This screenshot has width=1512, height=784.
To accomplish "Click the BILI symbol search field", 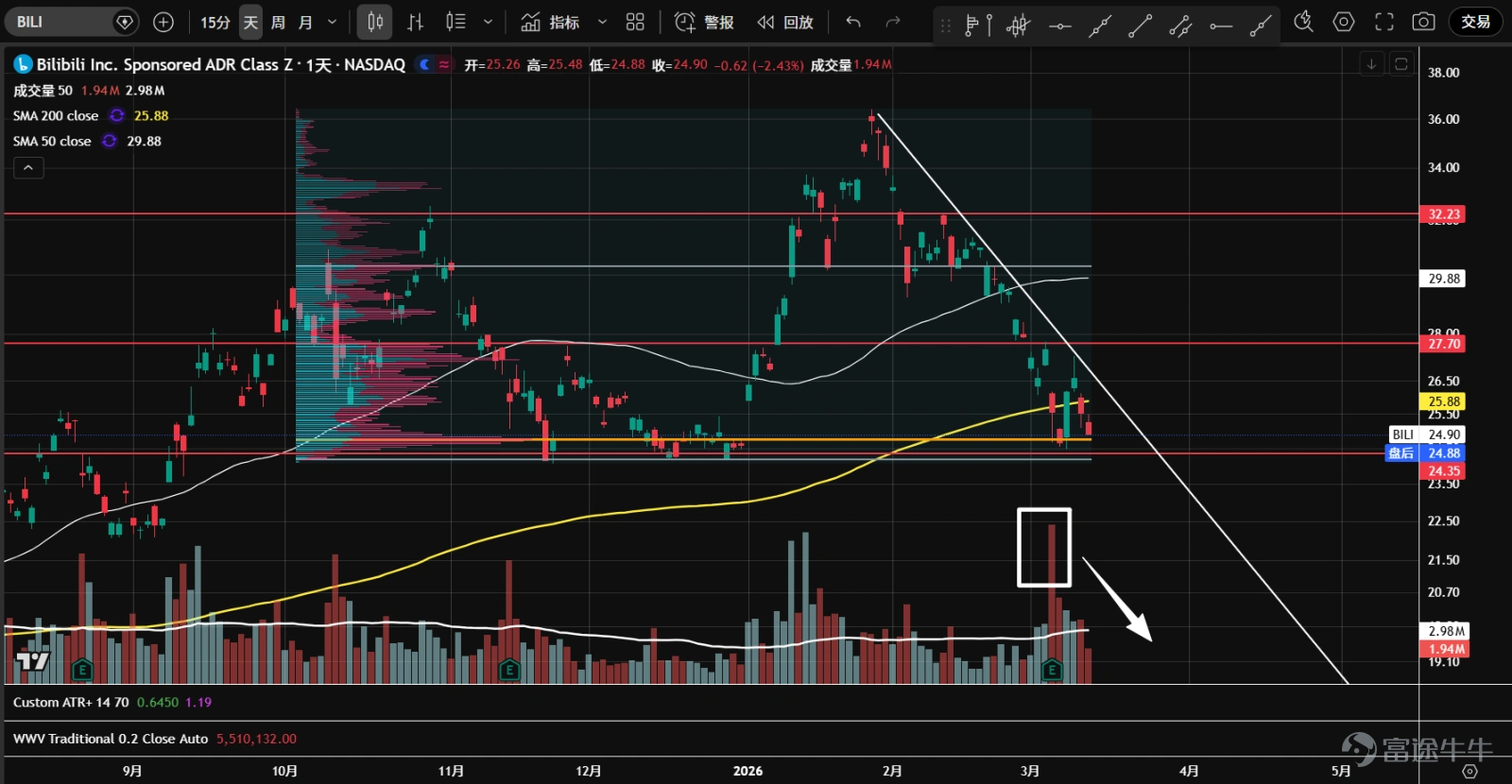I will tap(71, 22).
